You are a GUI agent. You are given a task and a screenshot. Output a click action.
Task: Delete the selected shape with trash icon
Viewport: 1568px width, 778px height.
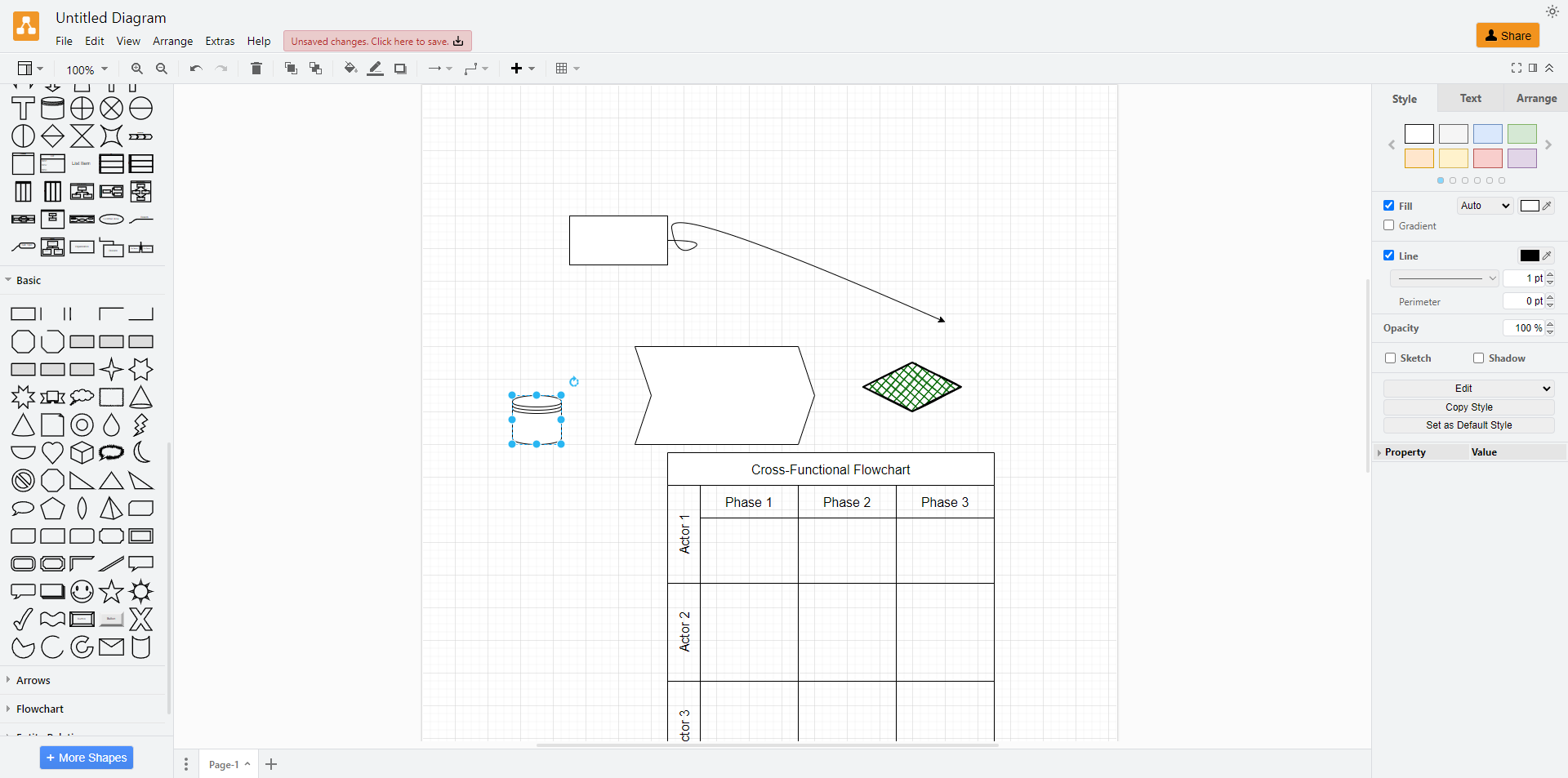coord(256,69)
